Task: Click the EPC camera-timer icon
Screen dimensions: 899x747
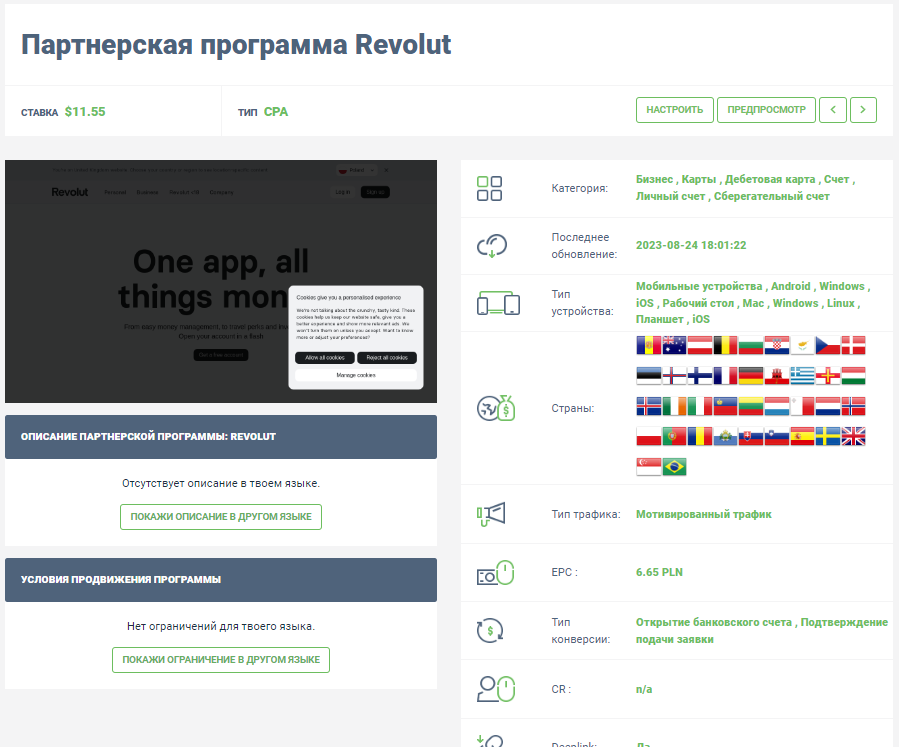Action: click(495, 572)
